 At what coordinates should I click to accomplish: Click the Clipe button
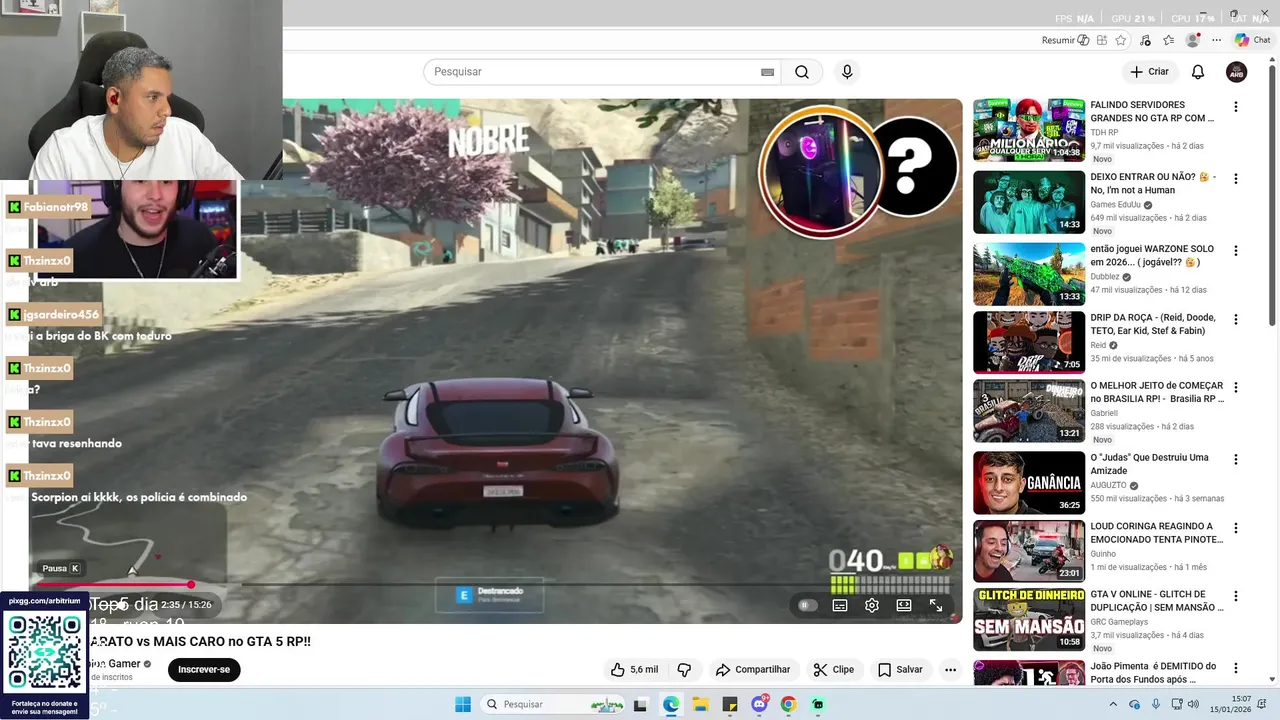834,670
